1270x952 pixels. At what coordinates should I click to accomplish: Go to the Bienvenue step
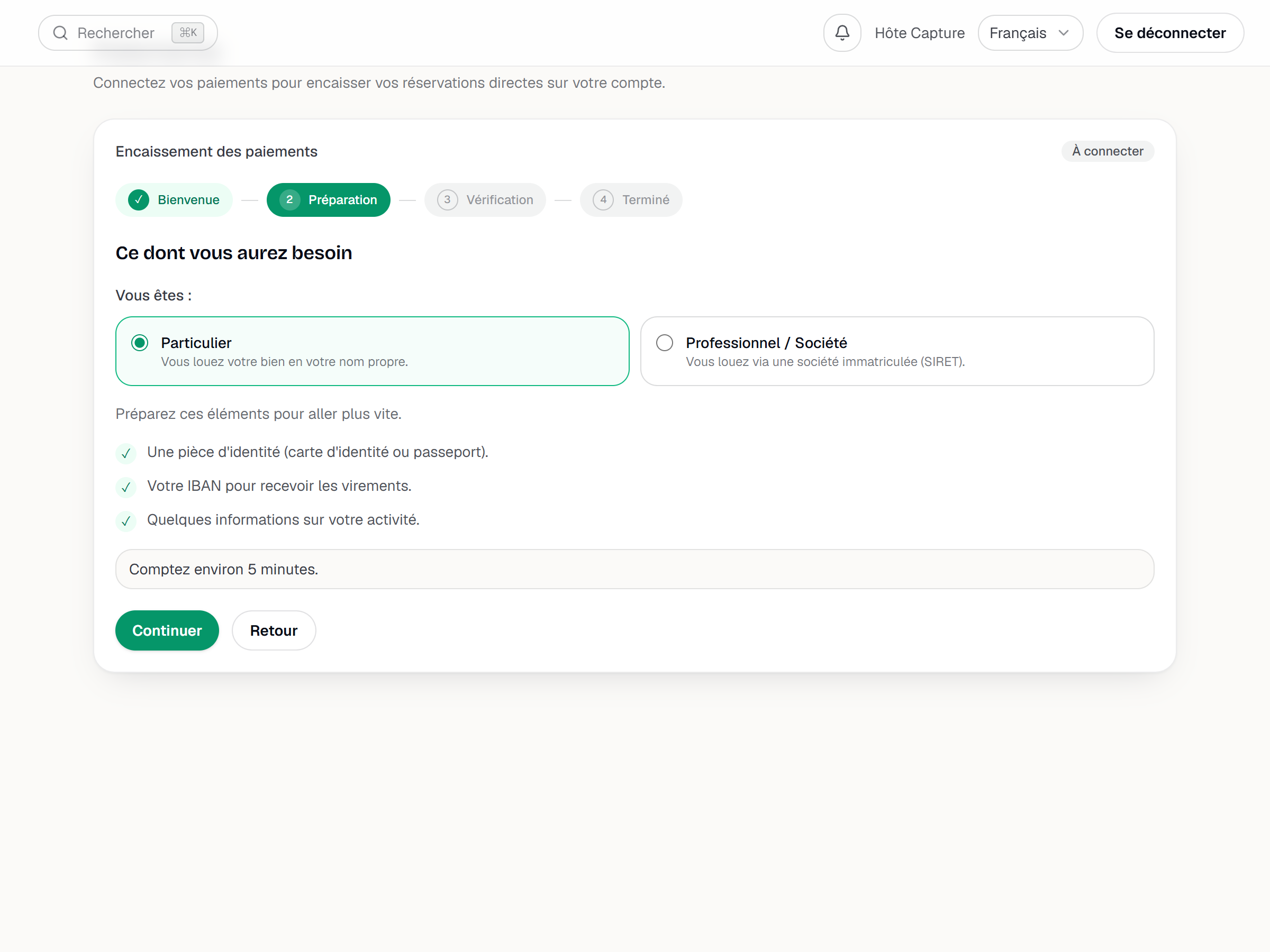click(x=174, y=200)
